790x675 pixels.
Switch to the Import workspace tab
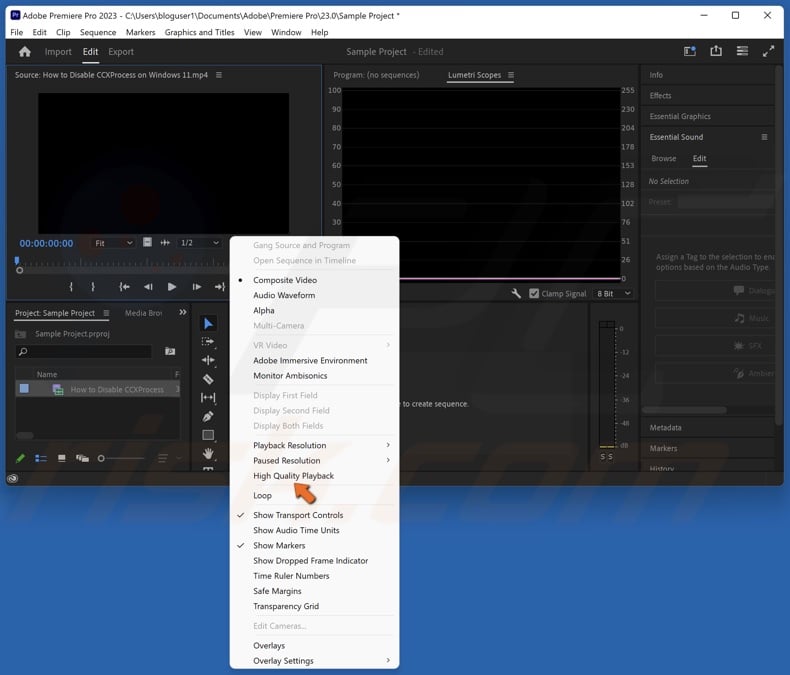[x=58, y=51]
